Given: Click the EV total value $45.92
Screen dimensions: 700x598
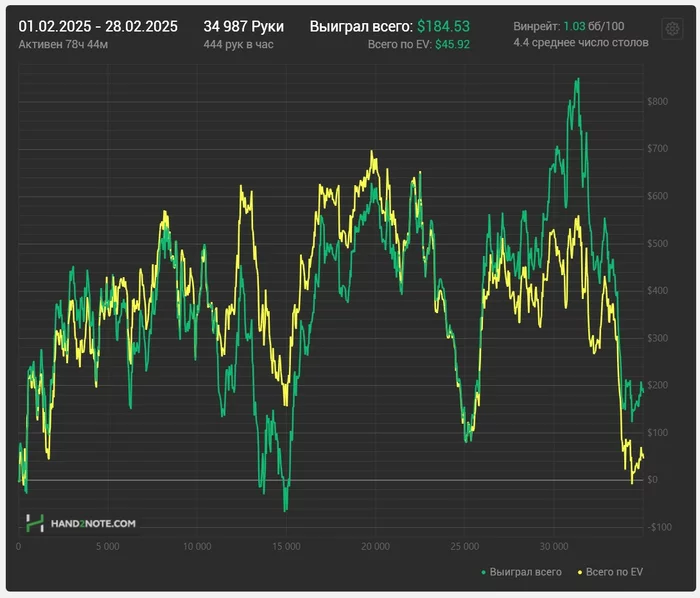Looking at the screenshot, I should coord(452,45).
